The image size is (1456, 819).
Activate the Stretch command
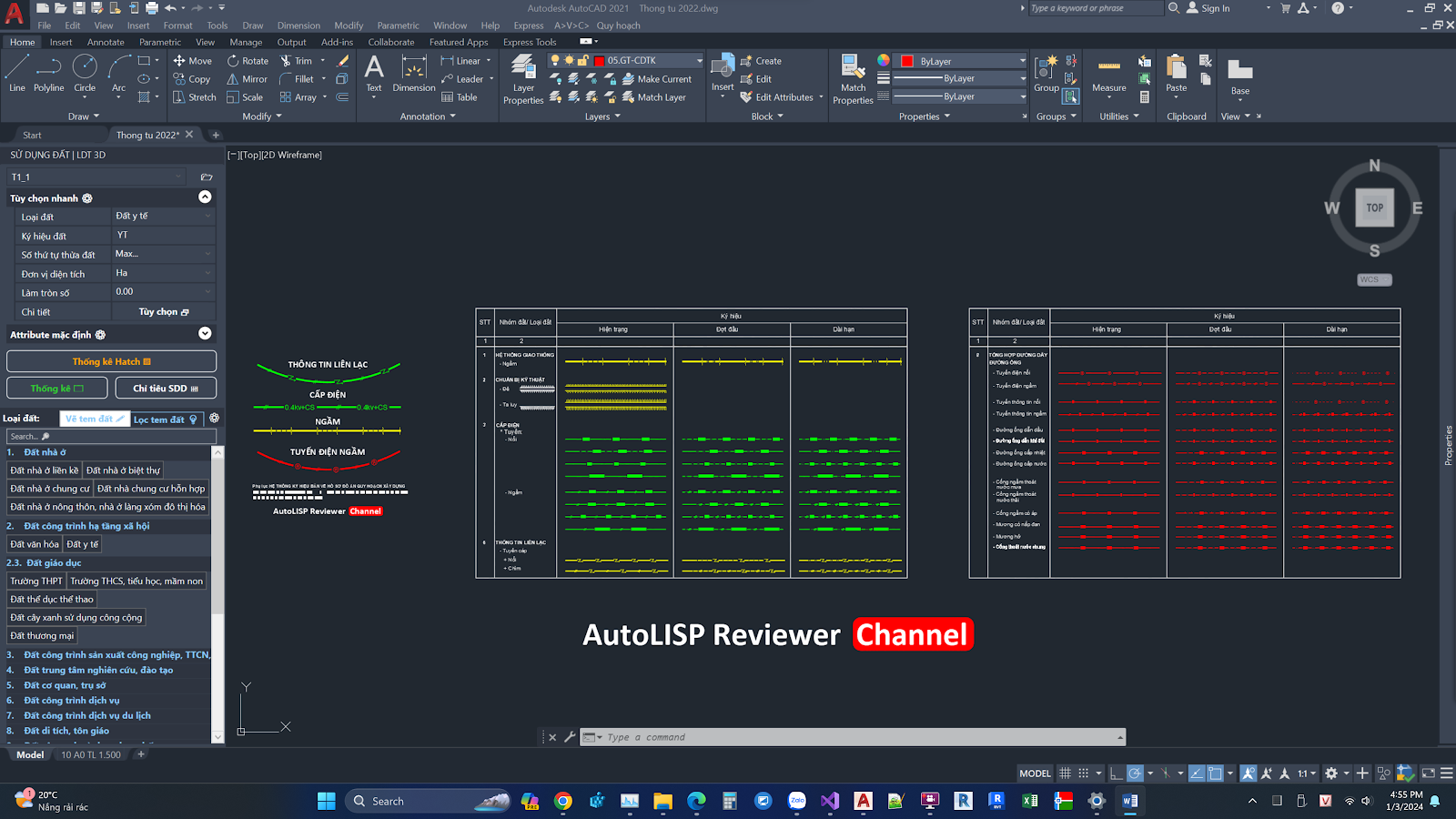point(195,97)
